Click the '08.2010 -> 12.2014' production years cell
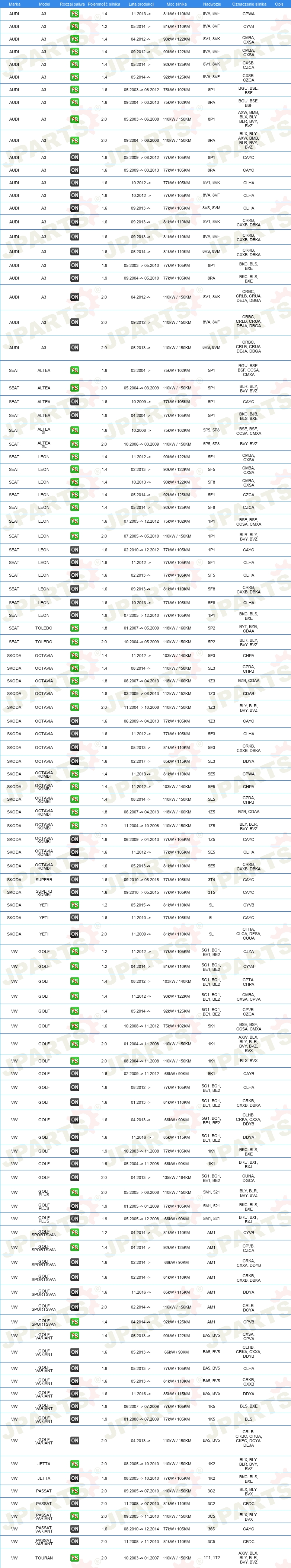291x1568 pixels. [141, 1529]
